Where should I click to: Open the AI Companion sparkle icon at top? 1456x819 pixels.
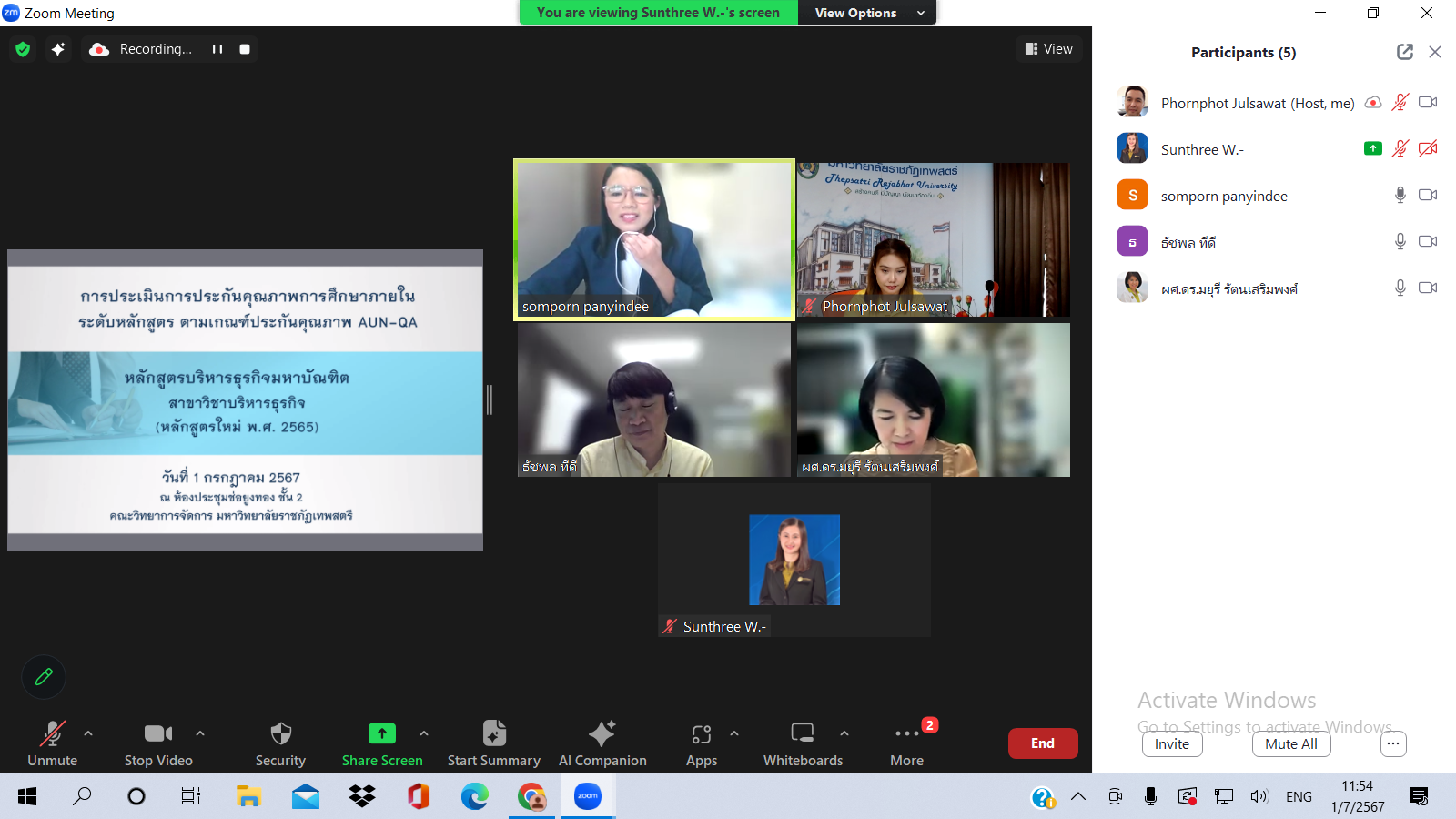(x=58, y=49)
